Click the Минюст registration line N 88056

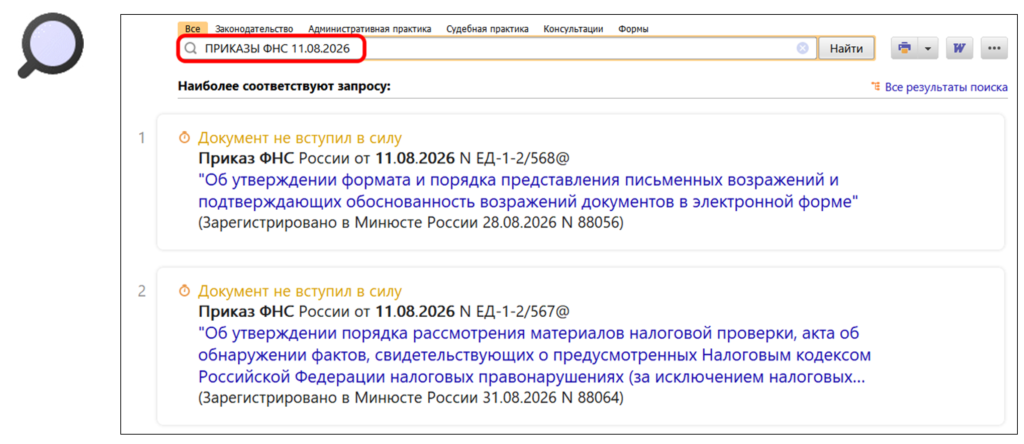pos(411,223)
